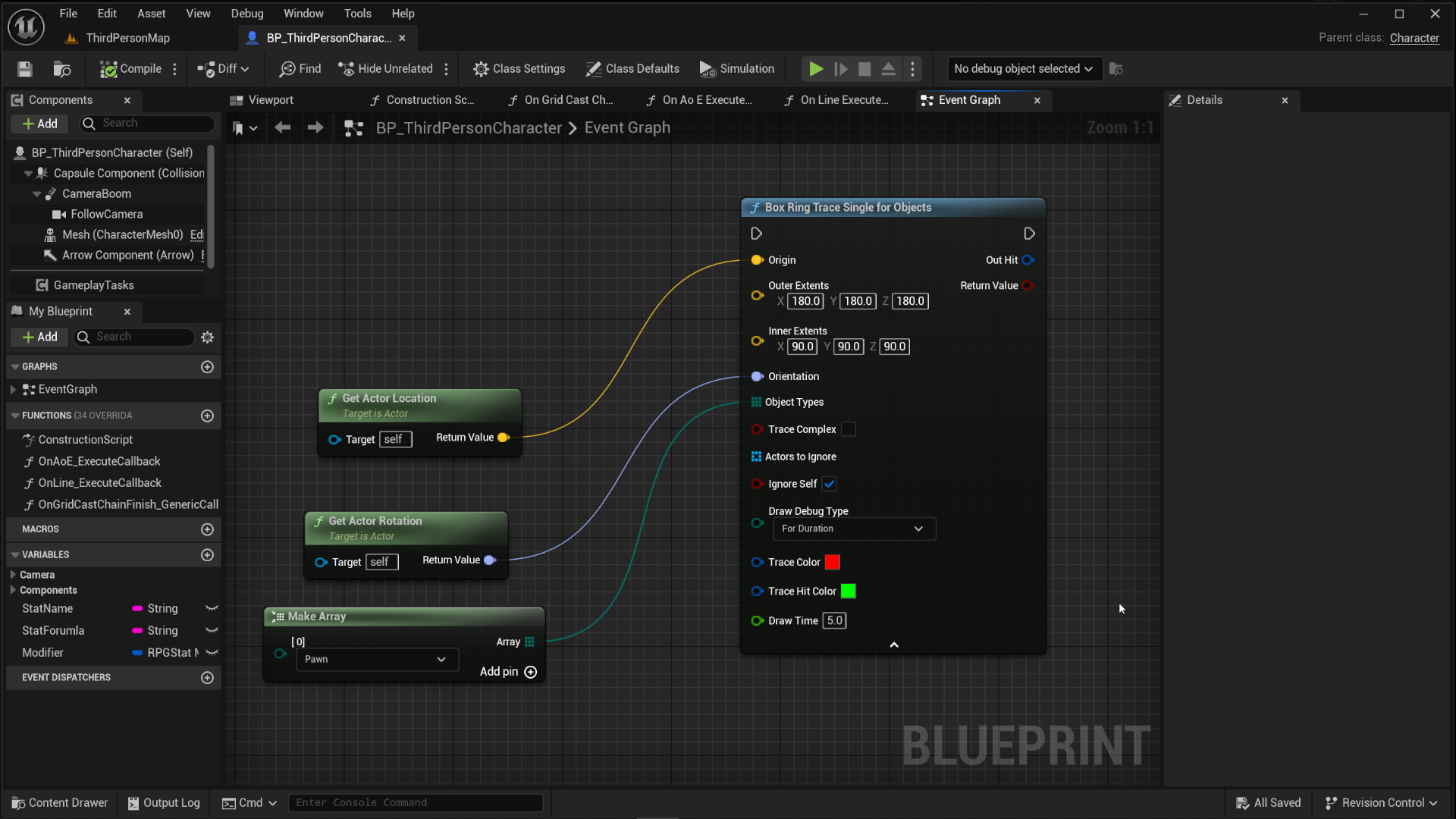Pick the Trace Hit Color swatch
The width and height of the screenshot is (1456, 819).
point(849,591)
